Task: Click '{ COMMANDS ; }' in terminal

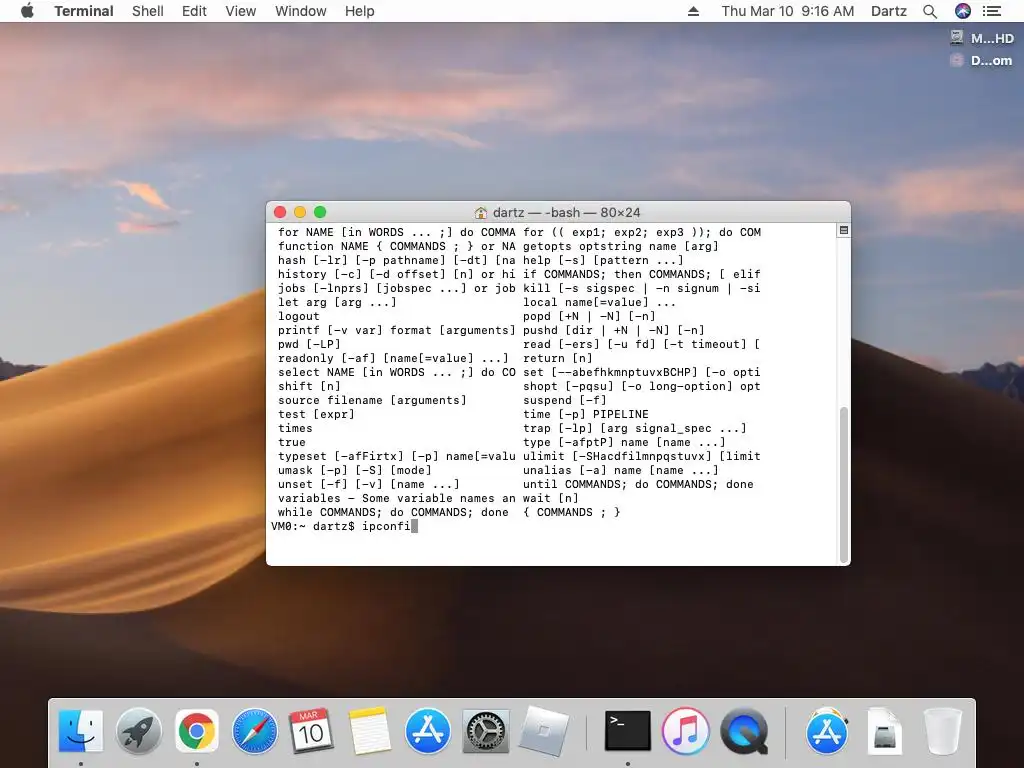Action: point(572,513)
